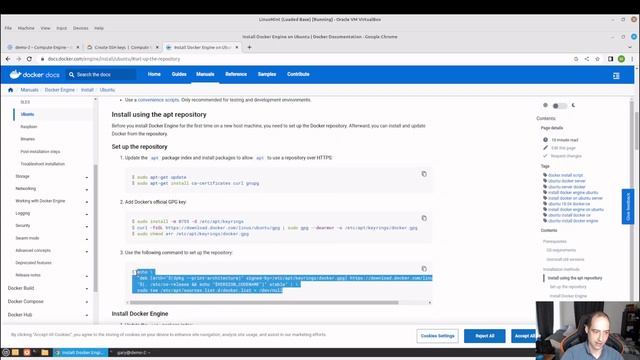Screen dimensions: 640x360
Task: Follow the convenience scripts link
Action: click(x=158, y=100)
